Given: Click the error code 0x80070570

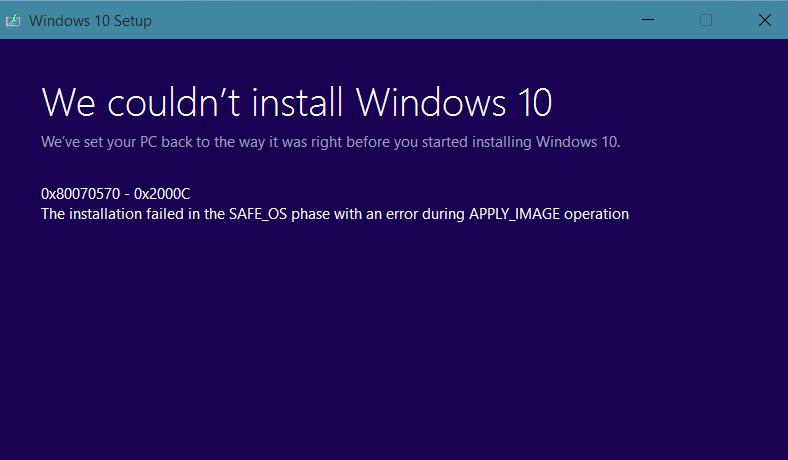Looking at the screenshot, I should (81, 194).
